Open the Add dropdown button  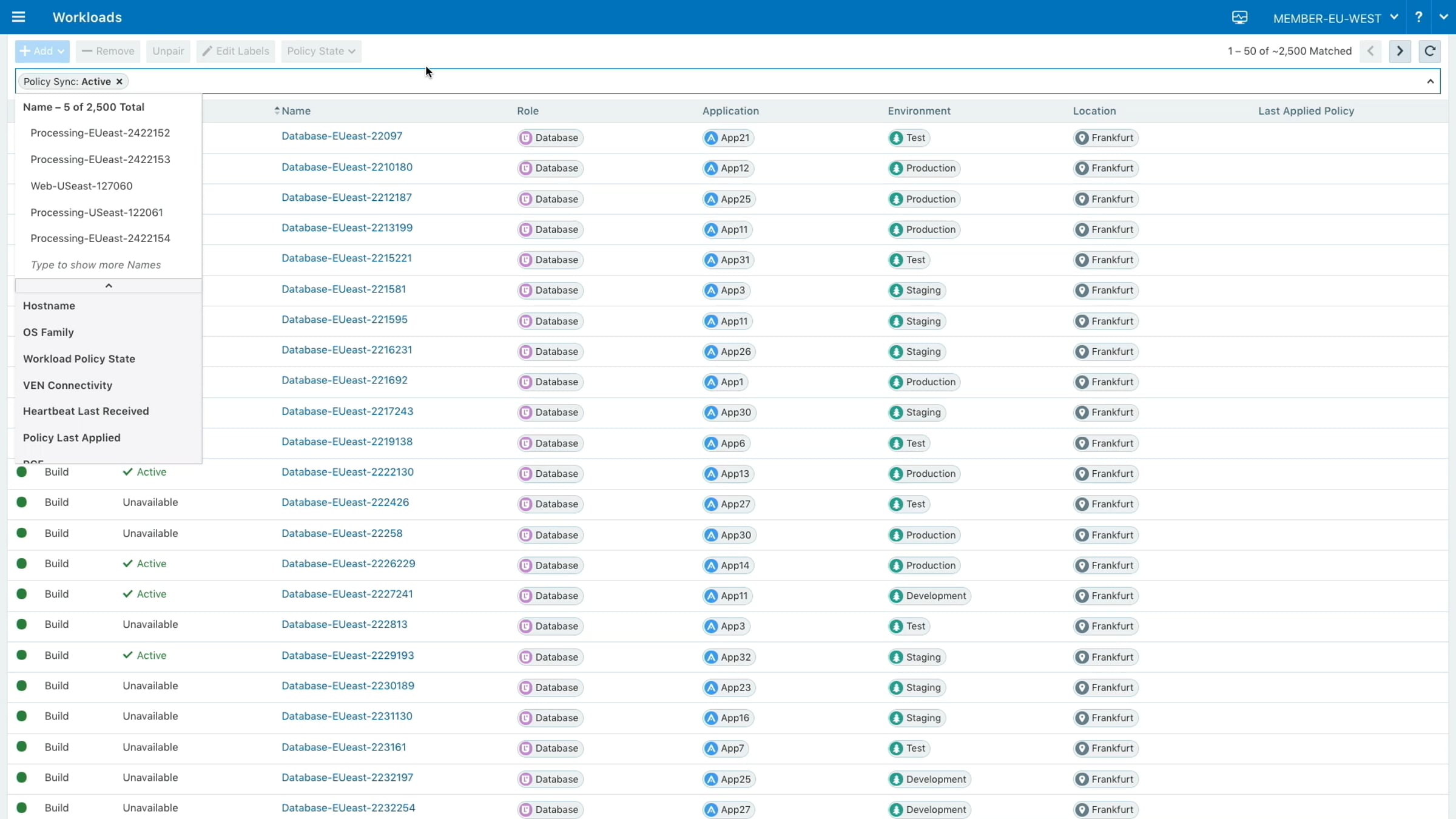42,51
